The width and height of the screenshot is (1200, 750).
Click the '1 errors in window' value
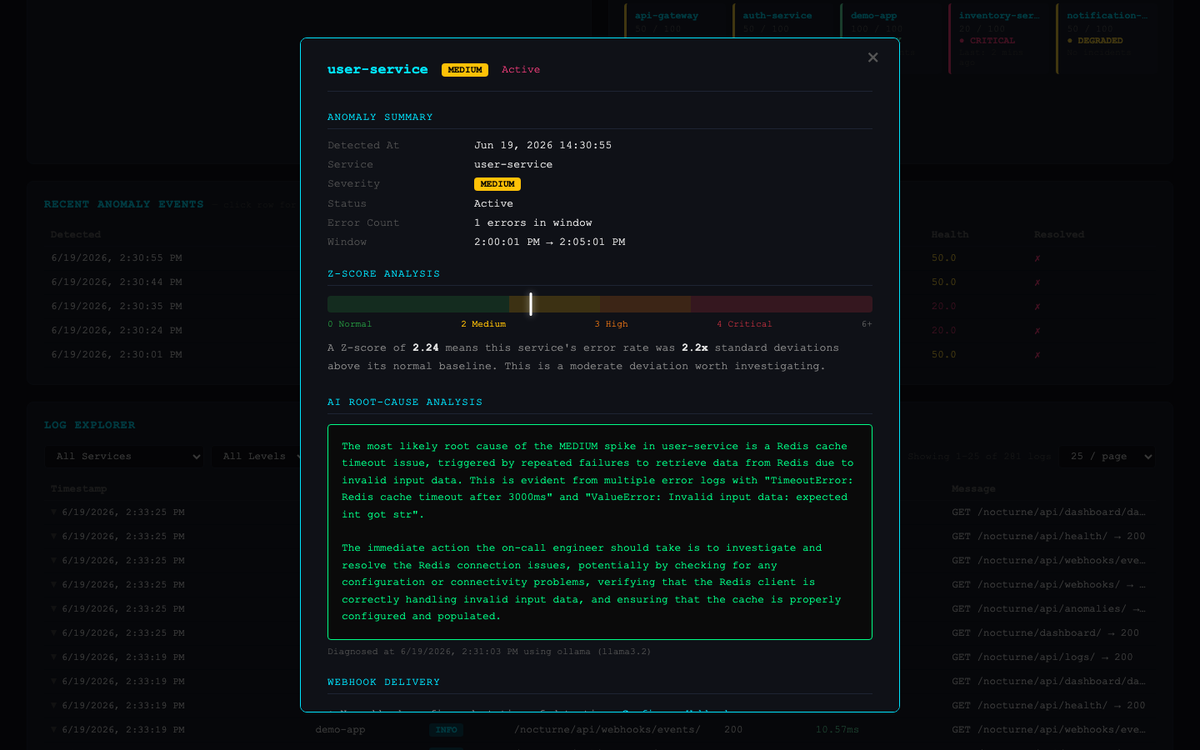coord(533,223)
